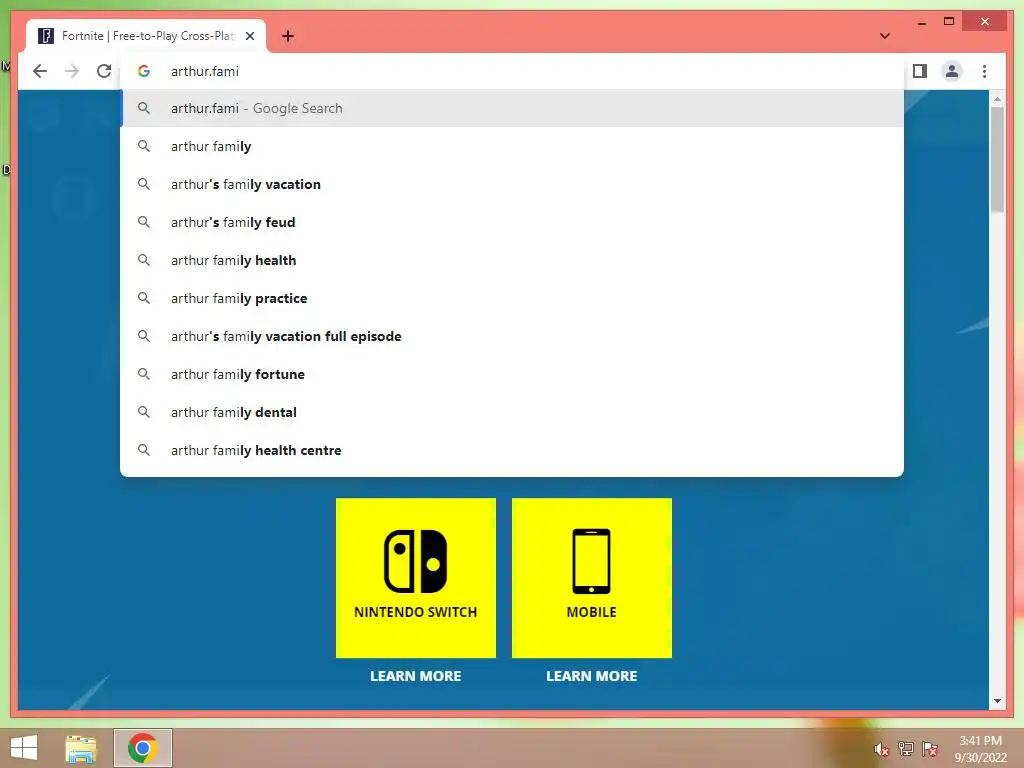
Task: Open tab search chevron in title bar
Action: (x=884, y=36)
